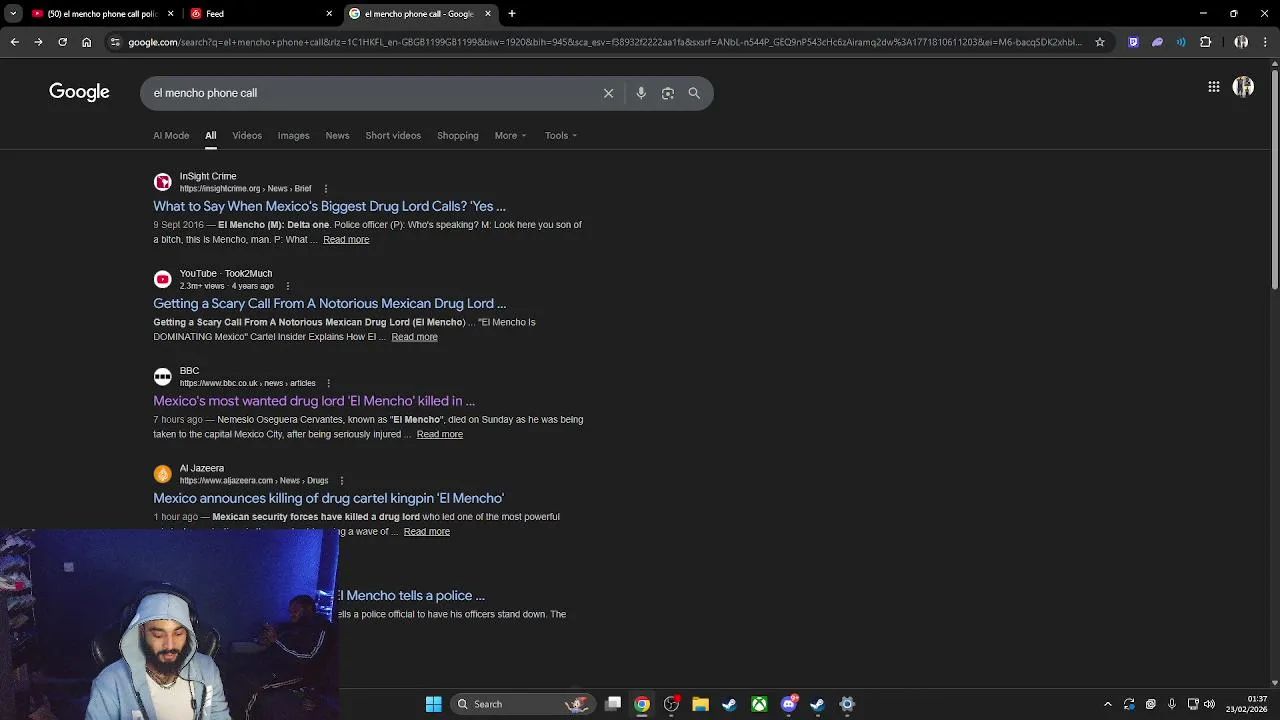Go to Google homepage logo
The height and width of the screenshot is (720, 1280).
coord(79,92)
